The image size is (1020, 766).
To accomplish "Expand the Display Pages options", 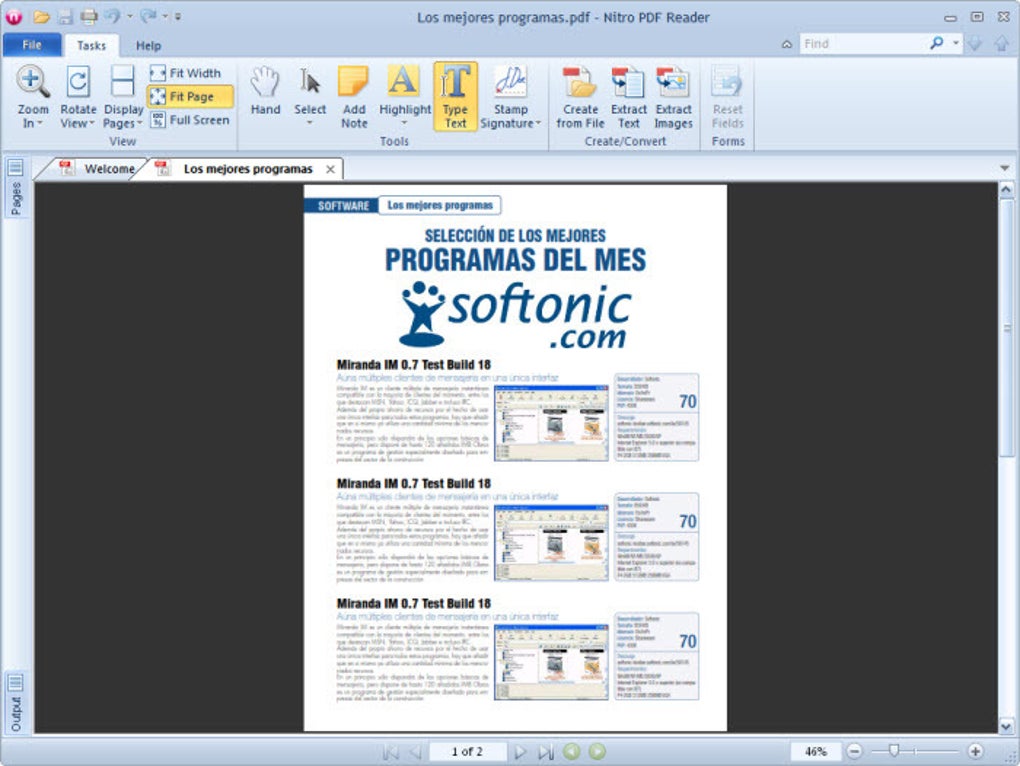I will (122, 95).
